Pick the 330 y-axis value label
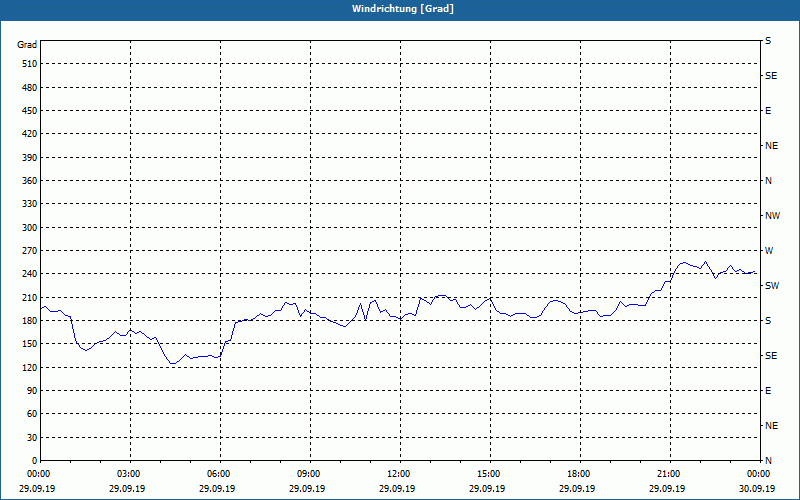800x500 pixels. [30, 204]
